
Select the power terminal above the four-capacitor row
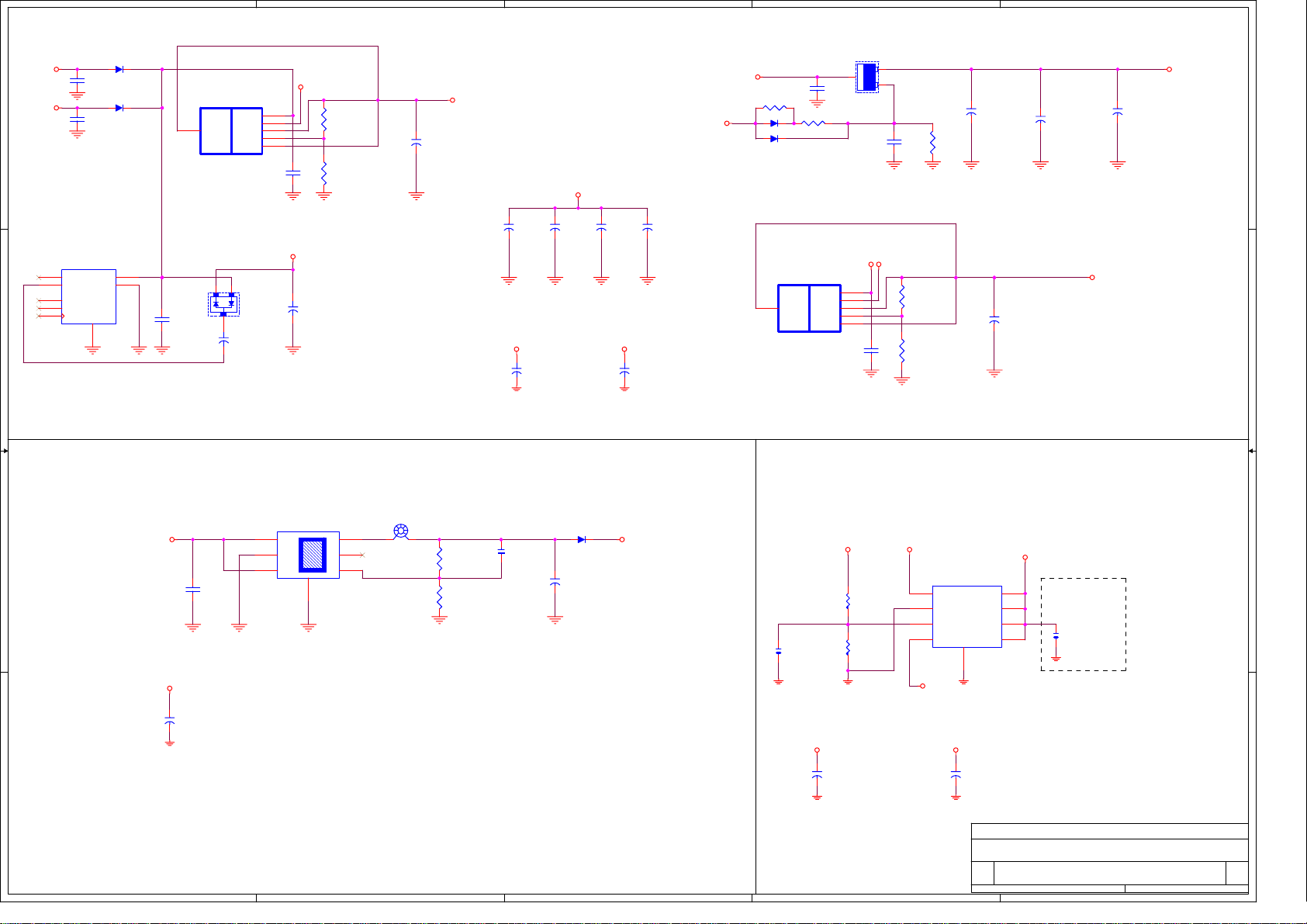click(578, 196)
